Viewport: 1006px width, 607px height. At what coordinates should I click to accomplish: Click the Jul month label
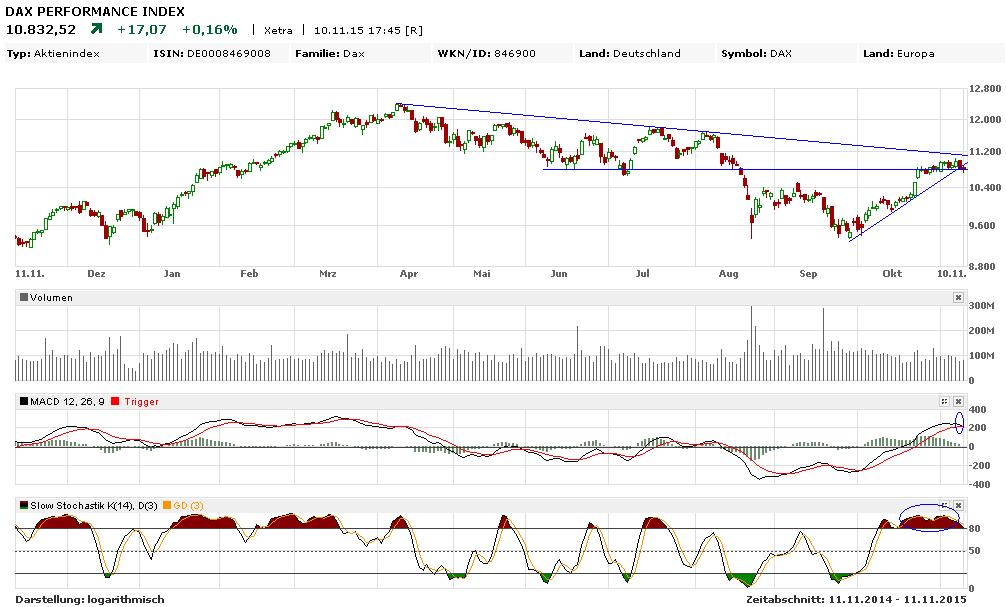point(642,273)
